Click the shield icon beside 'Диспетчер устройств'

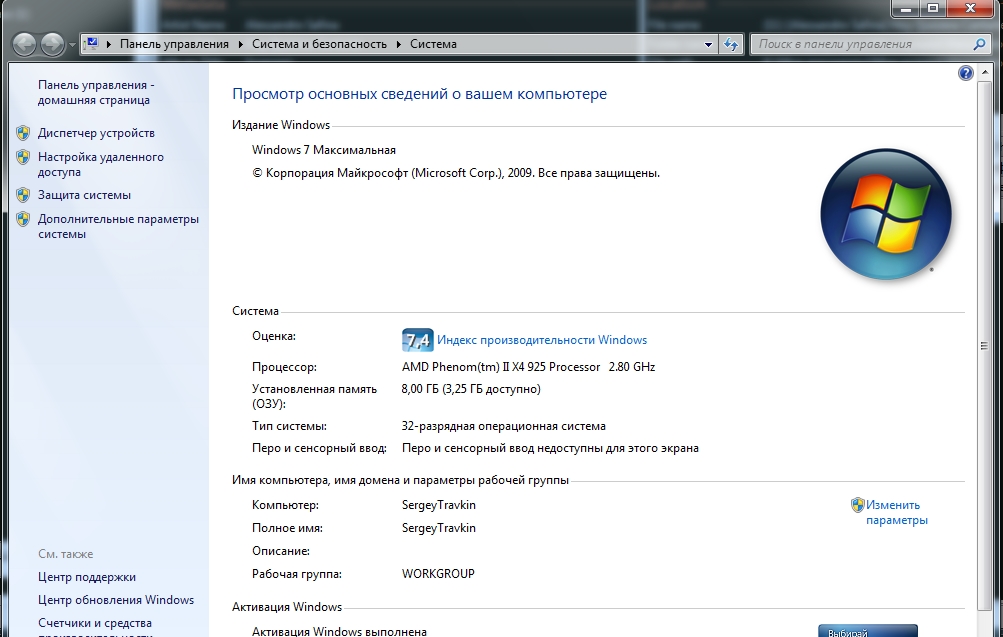click(23, 133)
